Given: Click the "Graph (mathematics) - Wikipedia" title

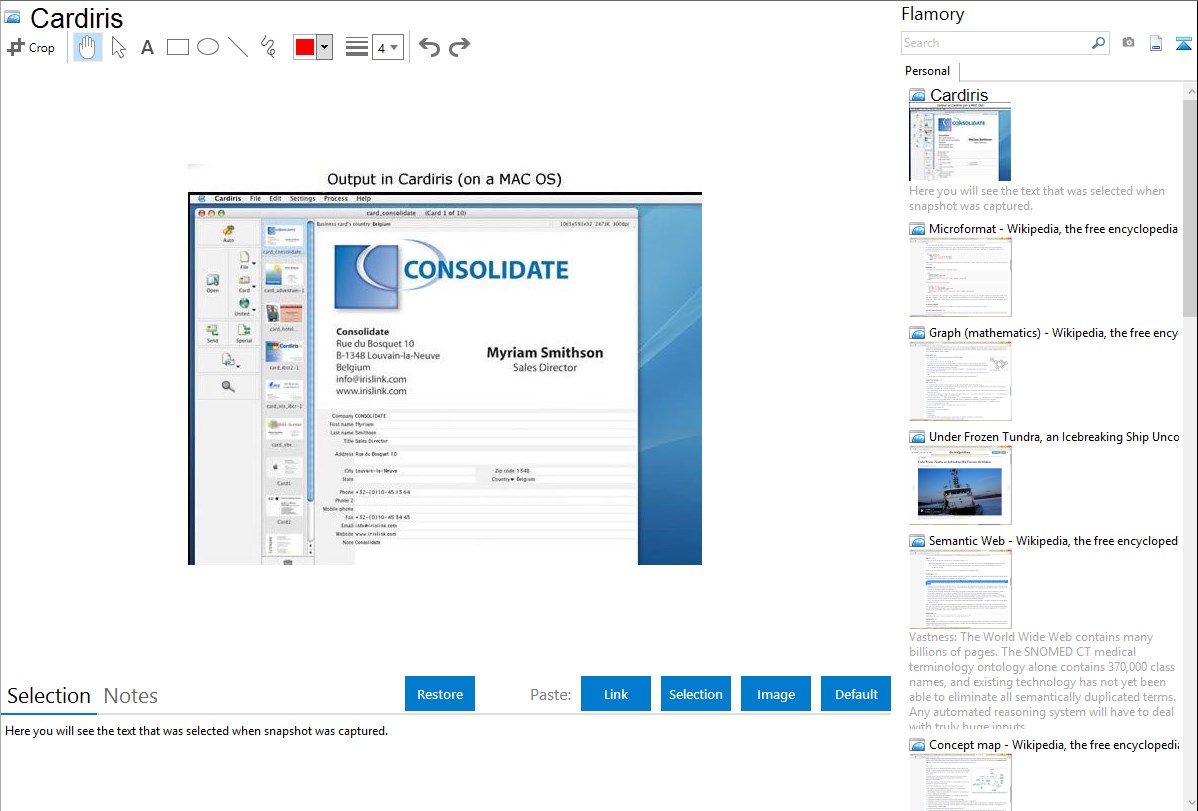Looking at the screenshot, I should tap(1054, 333).
